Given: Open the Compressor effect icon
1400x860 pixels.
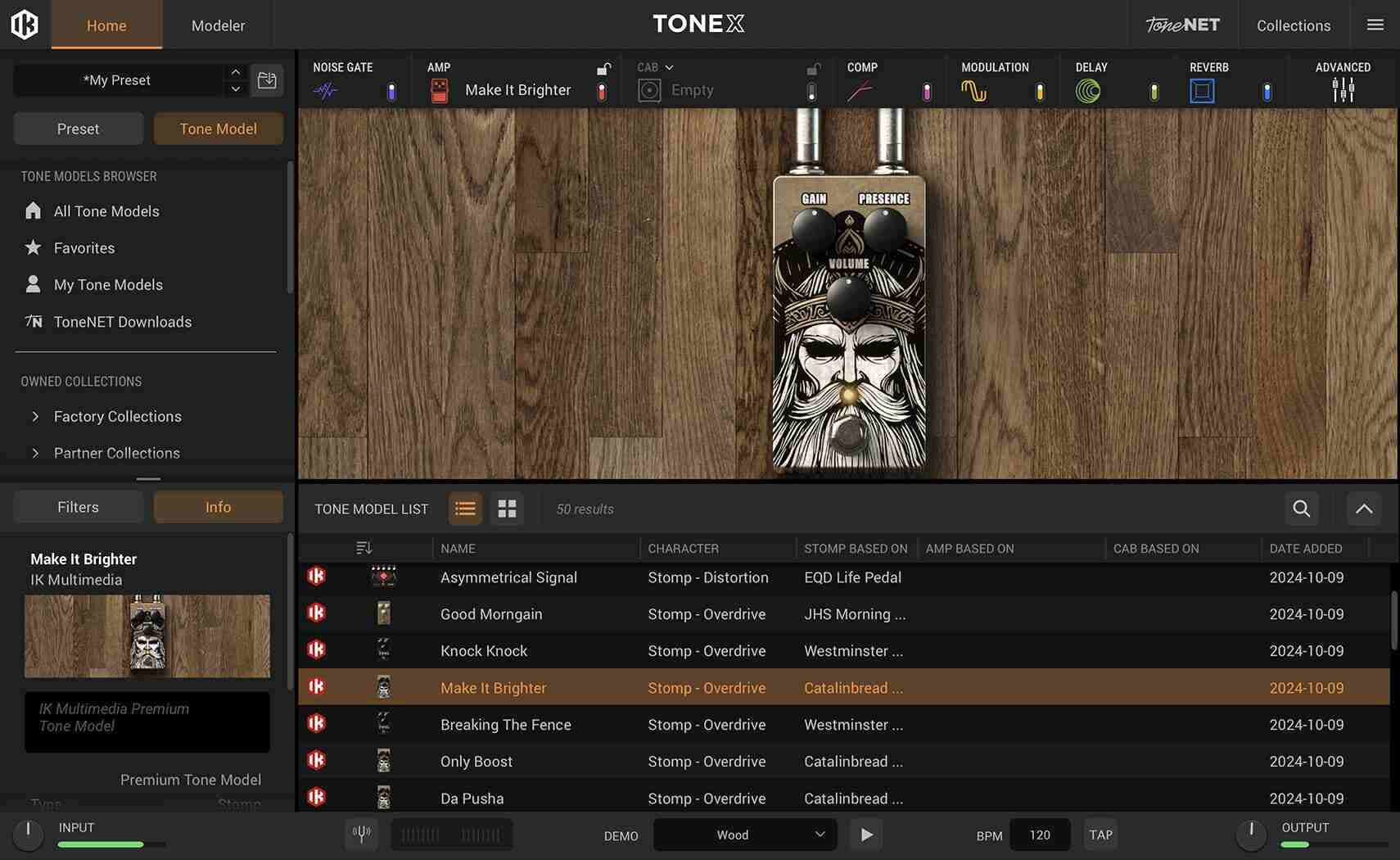Looking at the screenshot, I should [x=861, y=90].
